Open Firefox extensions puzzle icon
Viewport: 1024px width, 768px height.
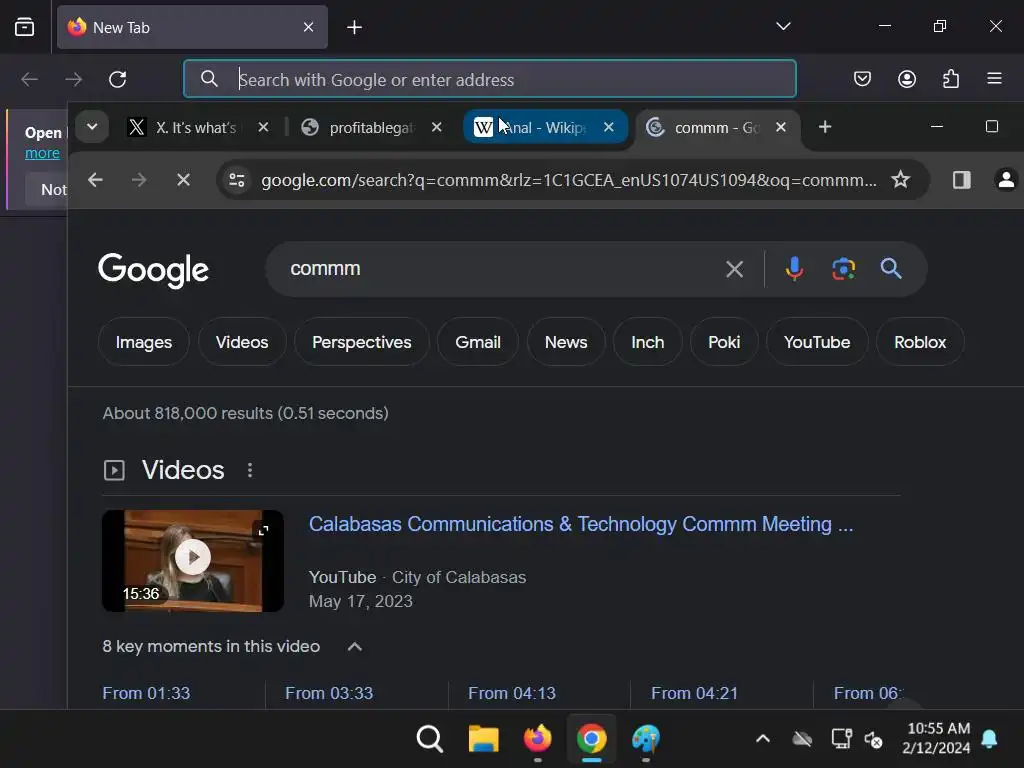[951, 79]
